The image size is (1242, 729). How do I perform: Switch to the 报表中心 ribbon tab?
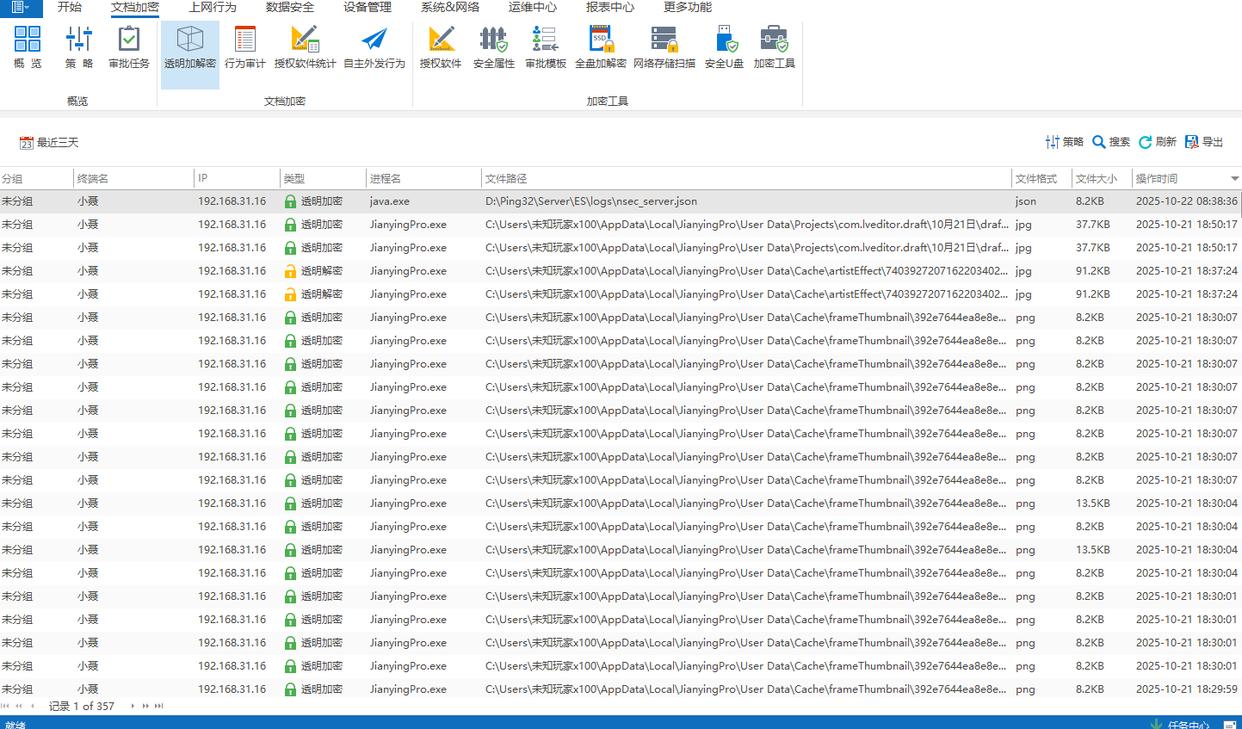point(610,8)
